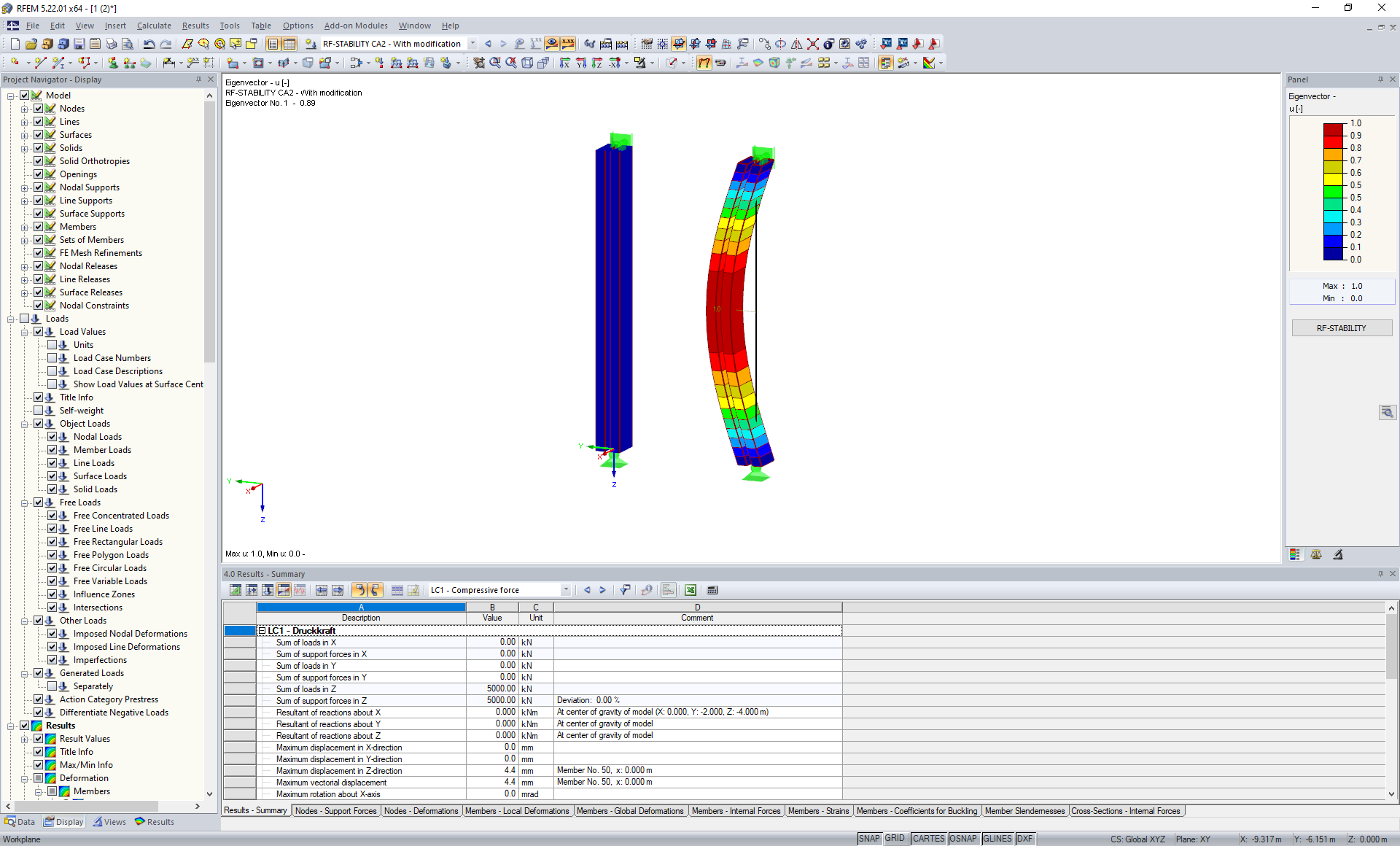1400x846 pixels.
Task: Disable the Nodal Loads checkbox
Action: coord(52,436)
